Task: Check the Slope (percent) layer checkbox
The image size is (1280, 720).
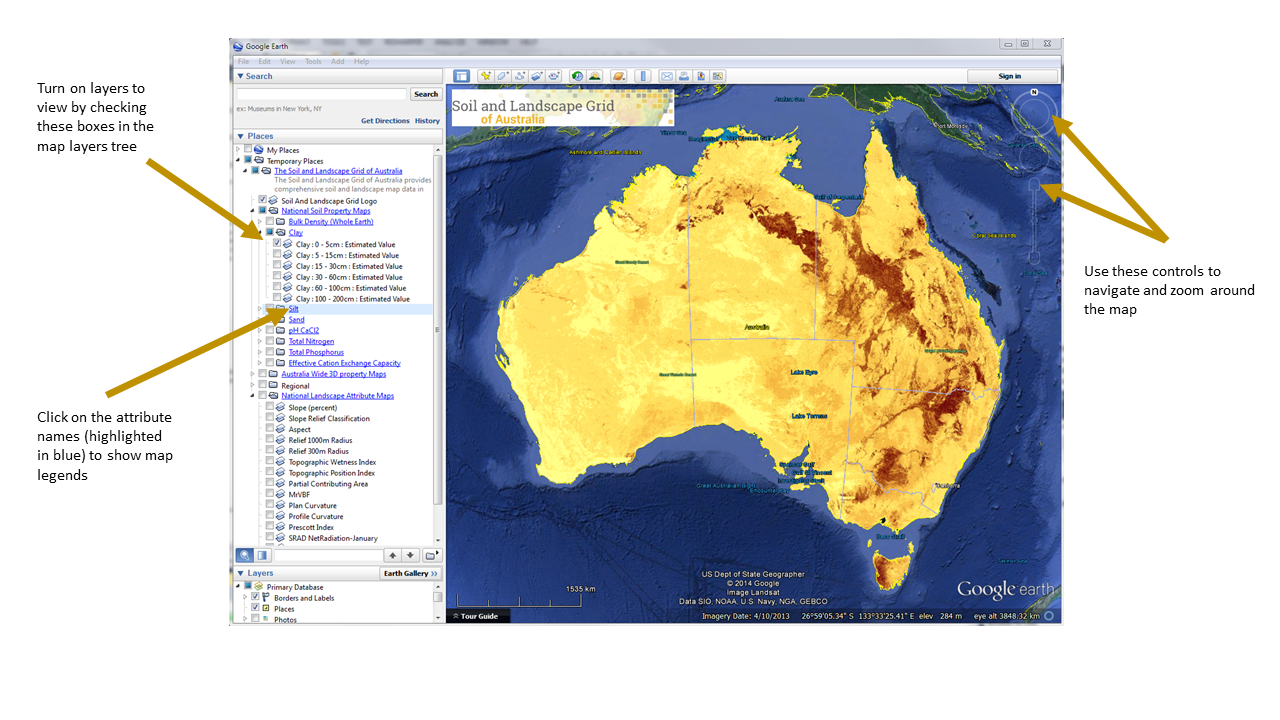Action: click(270, 408)
